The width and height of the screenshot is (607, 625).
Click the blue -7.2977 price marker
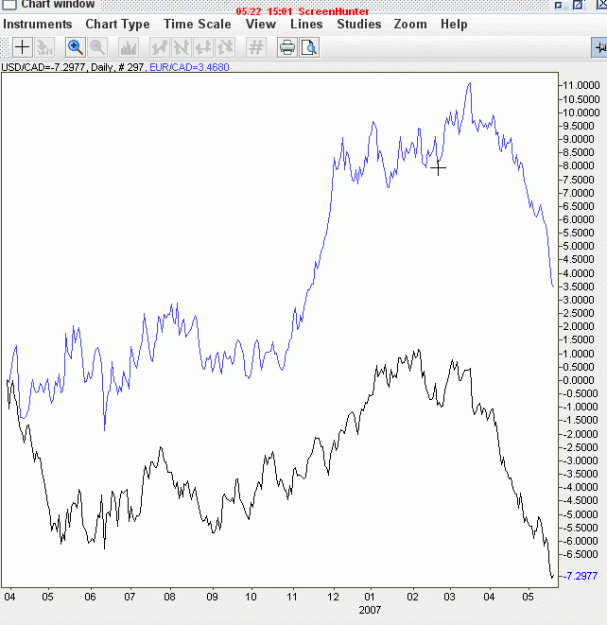[x=581, y=576]
